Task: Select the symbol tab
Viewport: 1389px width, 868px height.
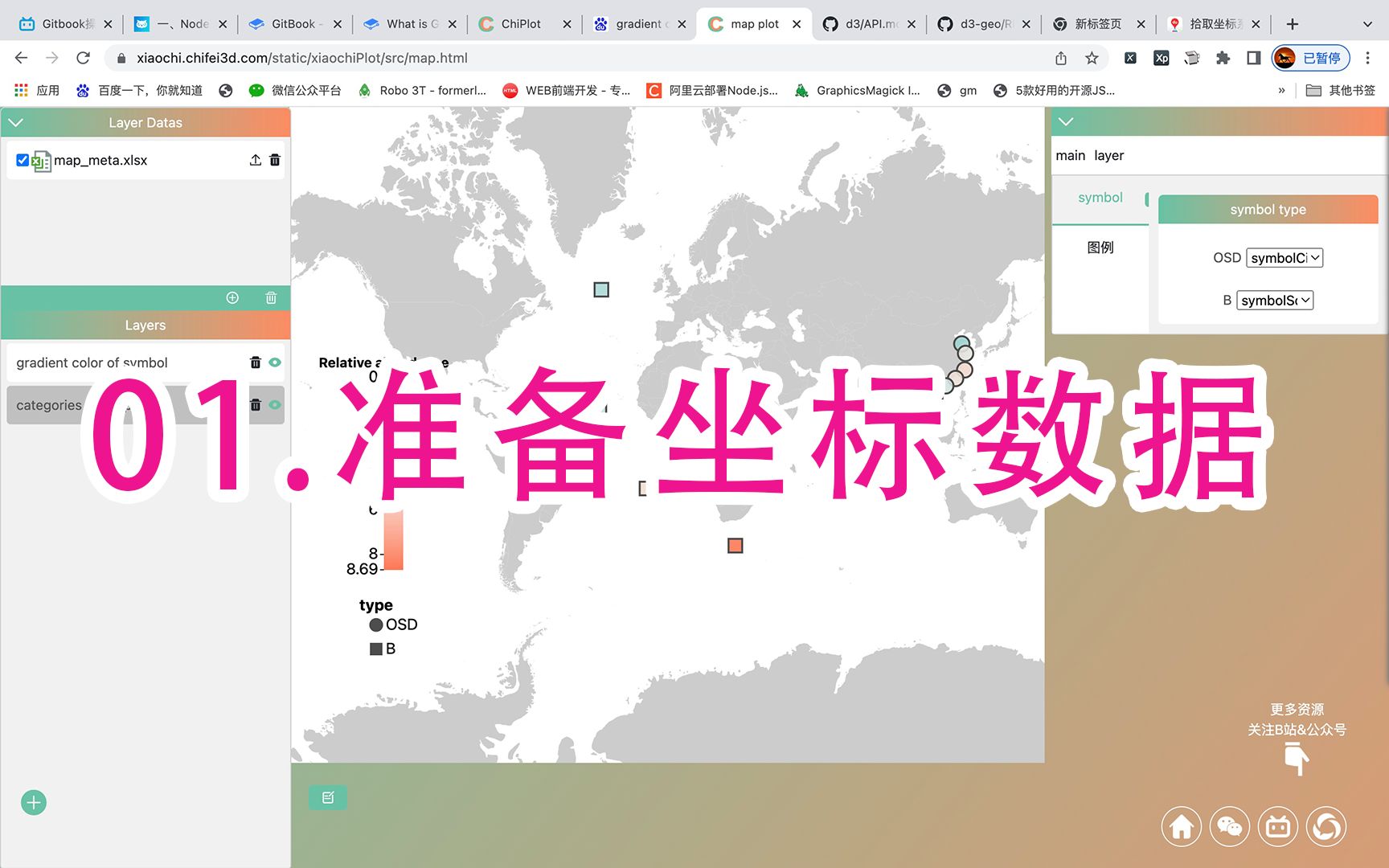Action: pos(1100,198)
